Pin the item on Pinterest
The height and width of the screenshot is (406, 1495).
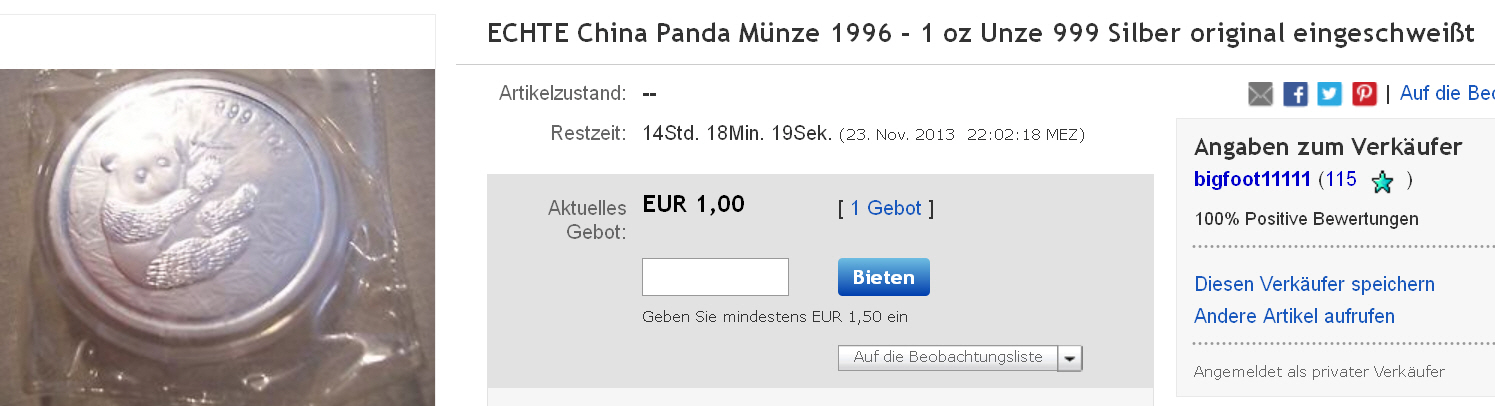(1364, 94)
